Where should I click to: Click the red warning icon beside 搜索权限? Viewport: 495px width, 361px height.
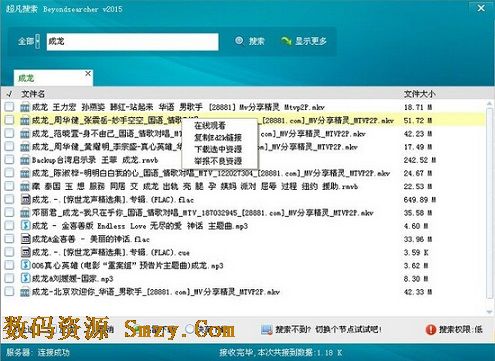431,330
